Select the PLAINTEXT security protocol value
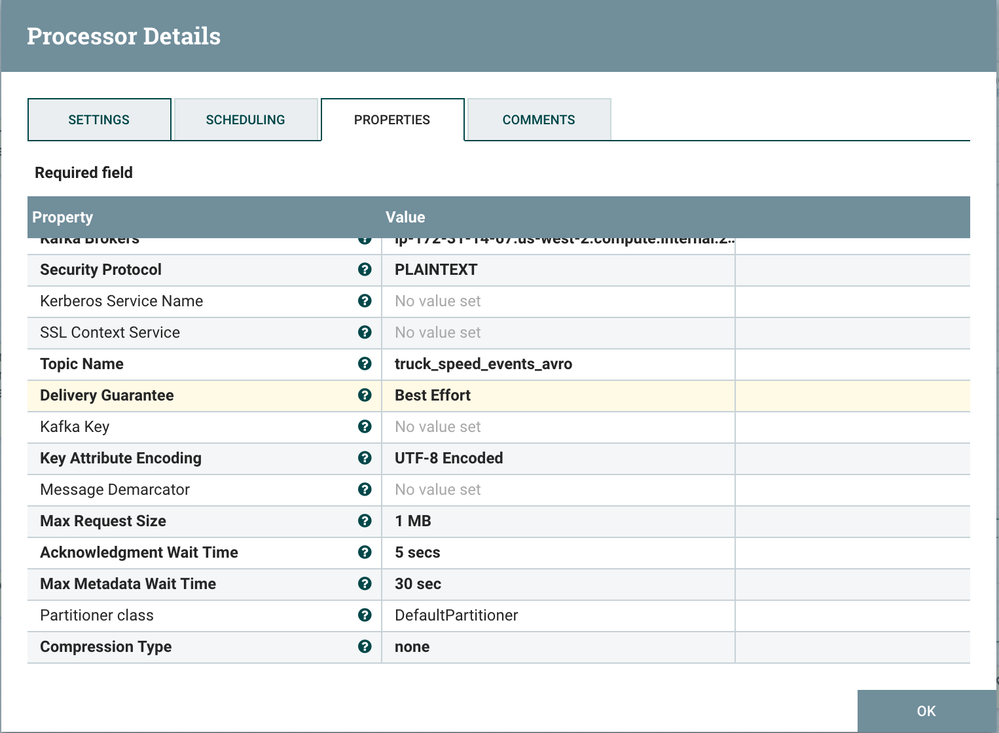The image size is (999, 733). [x=436, y=270]
